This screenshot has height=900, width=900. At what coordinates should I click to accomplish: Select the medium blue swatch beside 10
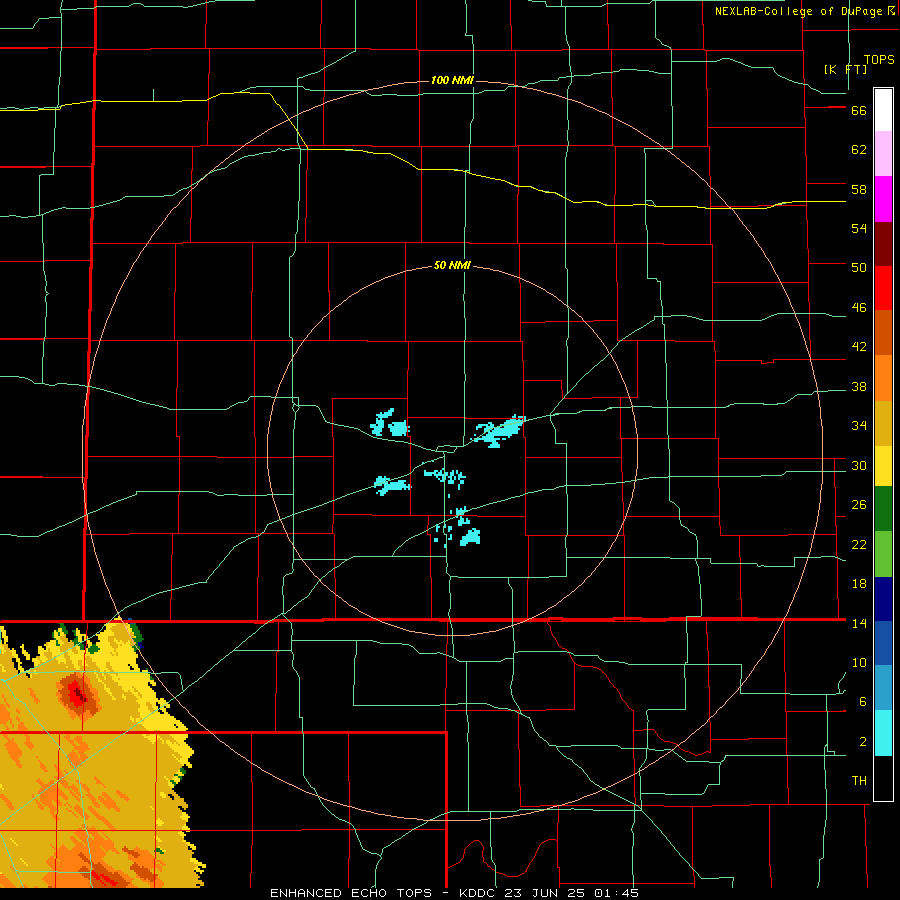pos(883,643)
